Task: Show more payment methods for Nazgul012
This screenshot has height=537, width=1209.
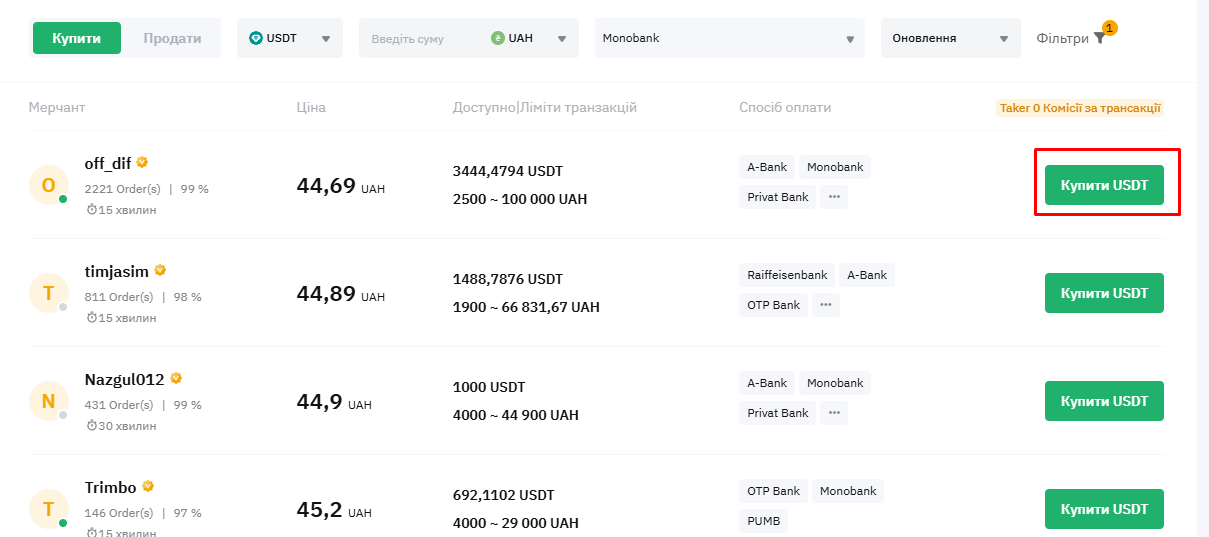Action: [834, 413]
